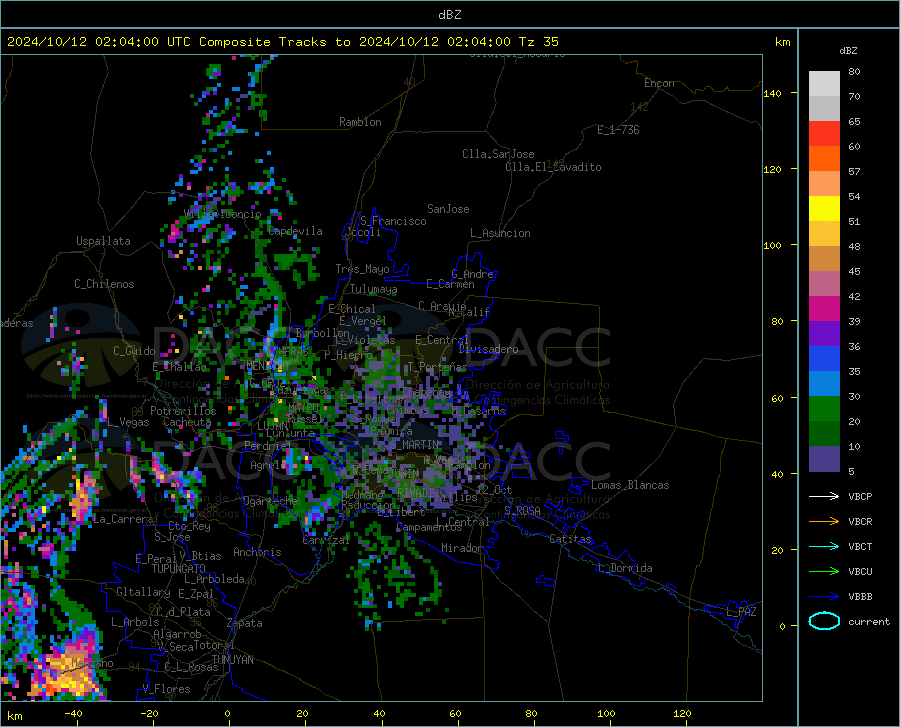Click the Tres_Mayo label
The height and width of the screenshot is (727, 900).
coord(362,269)
